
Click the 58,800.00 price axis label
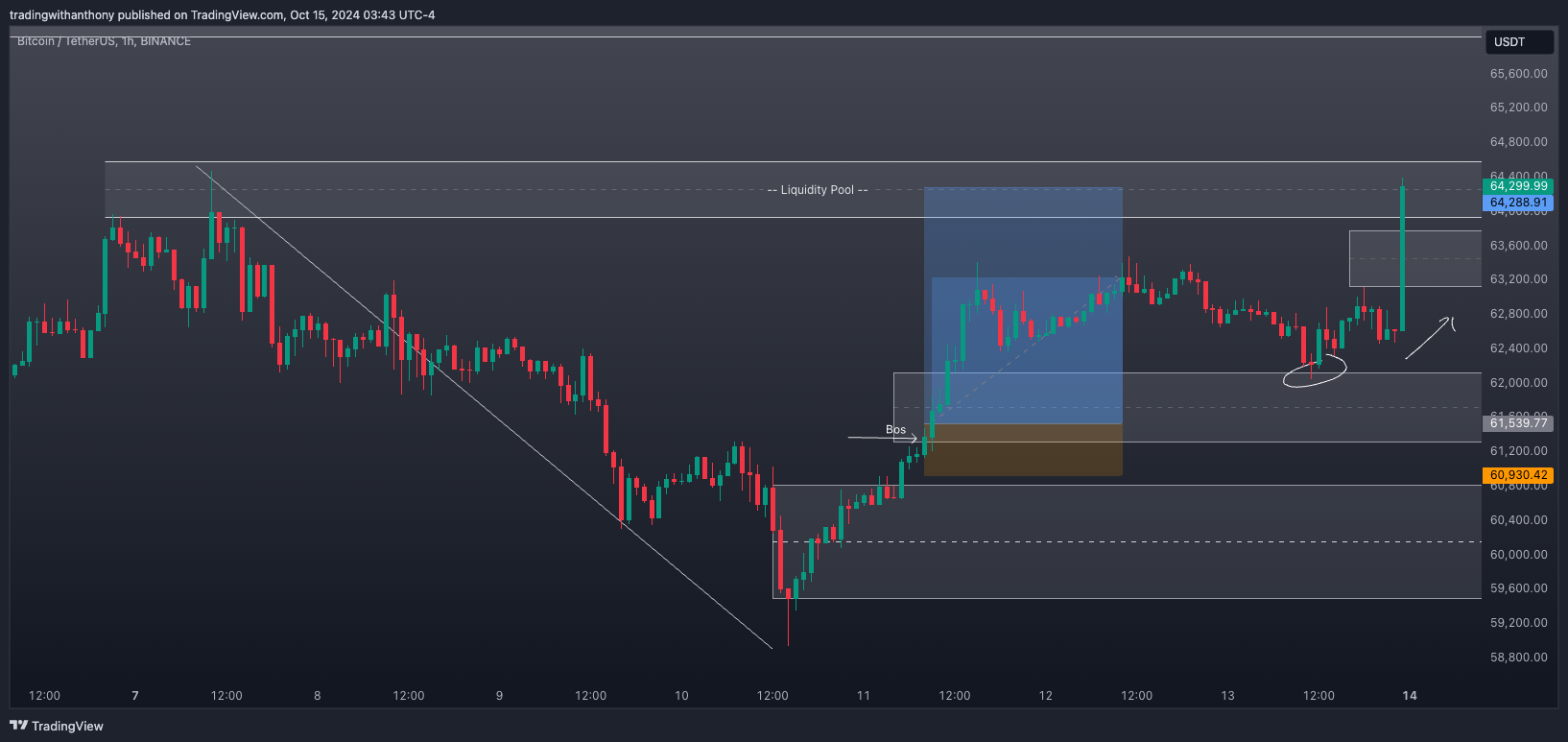1518,658
